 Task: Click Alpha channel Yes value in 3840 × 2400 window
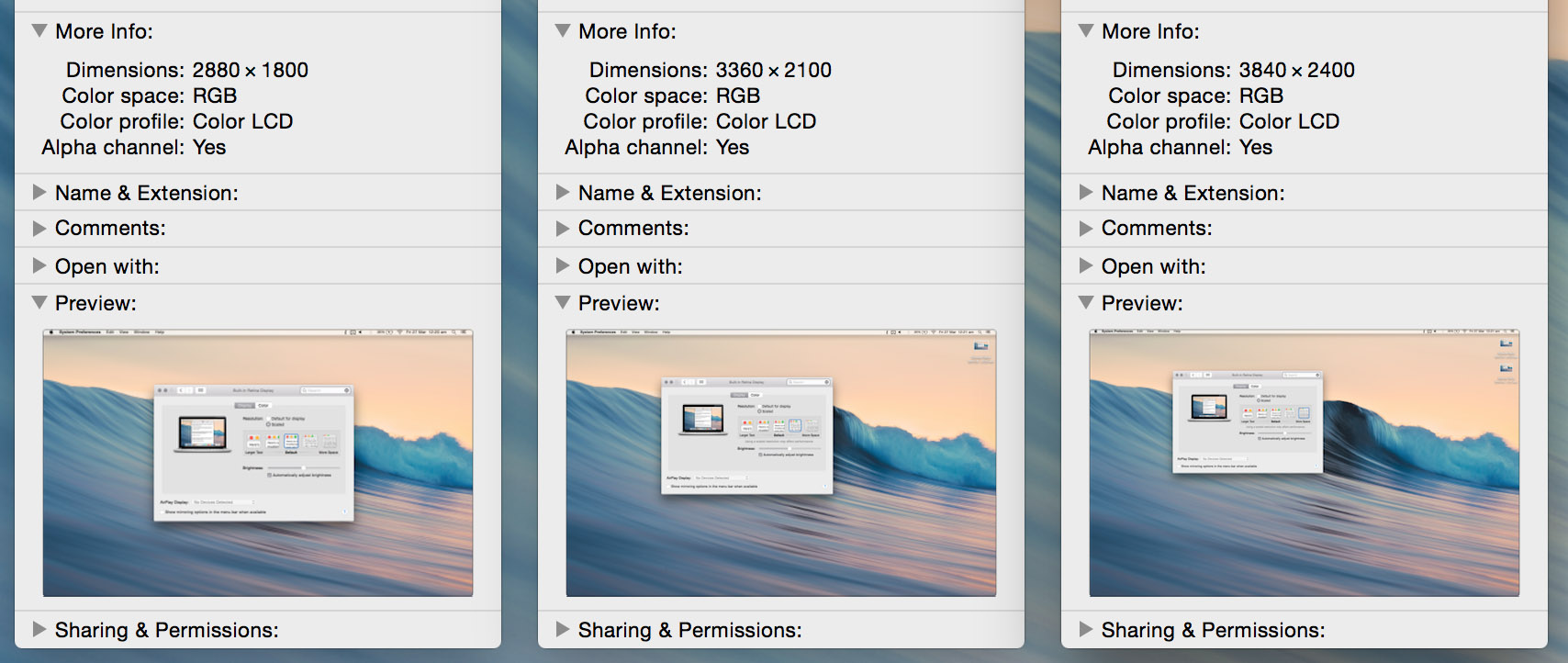(1256, 147)
